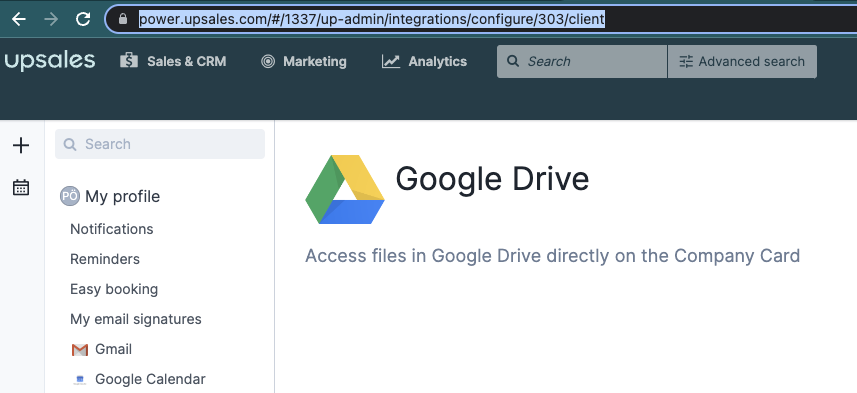Open the Marketing menu
The width and height of the screenshot is (857, 393).
point(304,61)
